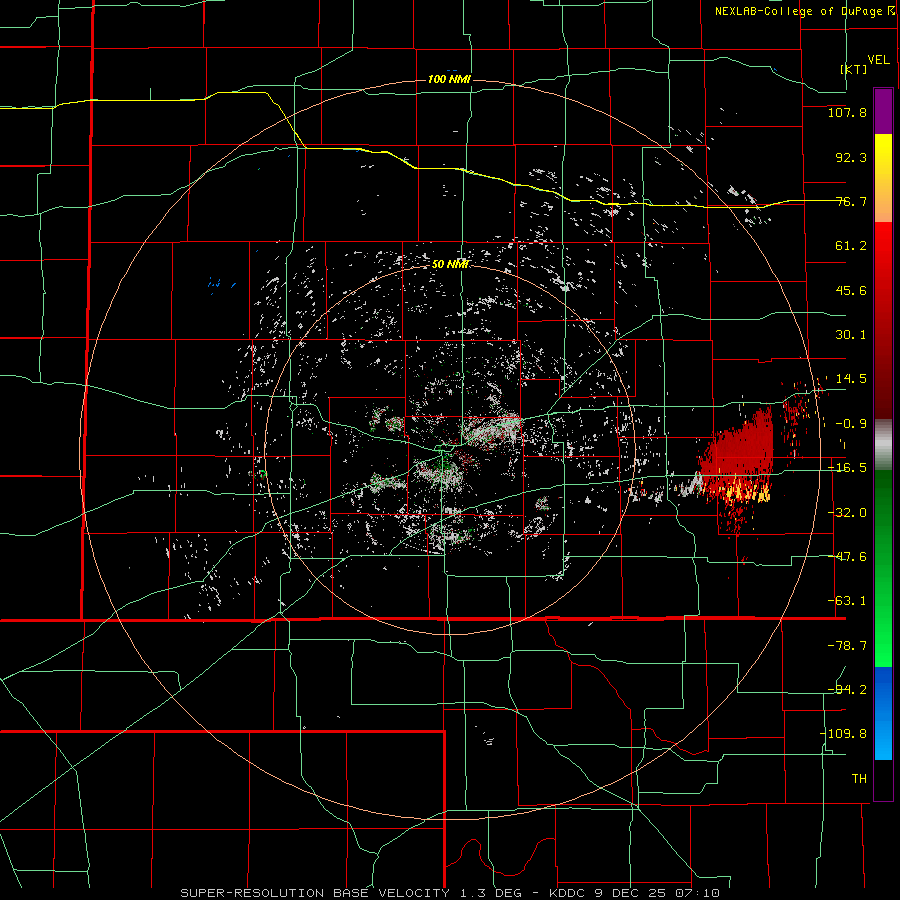Pick the 14.5 velocity scale value
Viewport: 900px width, 900px height.
click(x=851, y=379)
